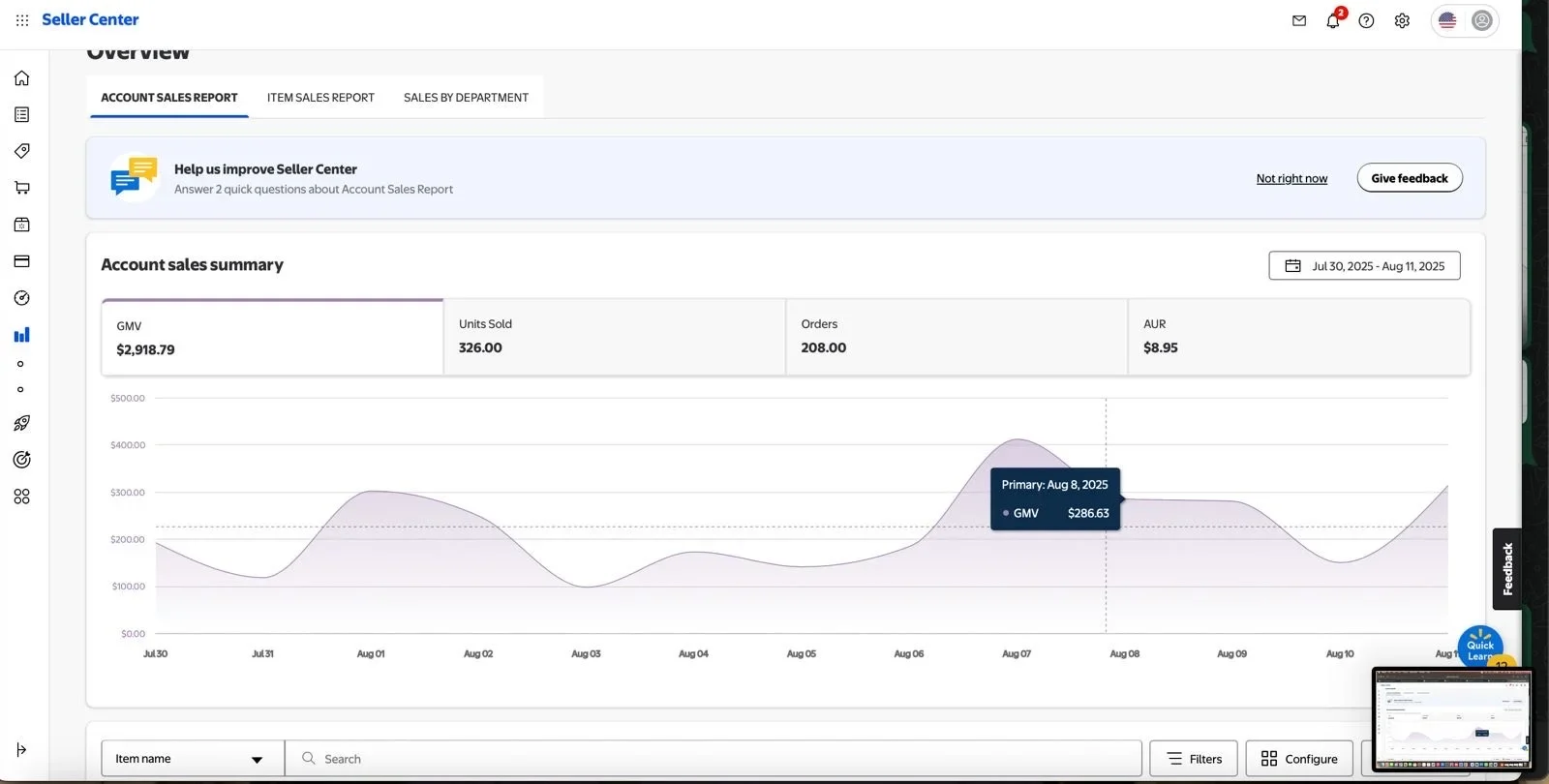This screenshot has width=1549, height=784.
Task: Click the rocket growth sidebar icon
Action: [21, 423]
